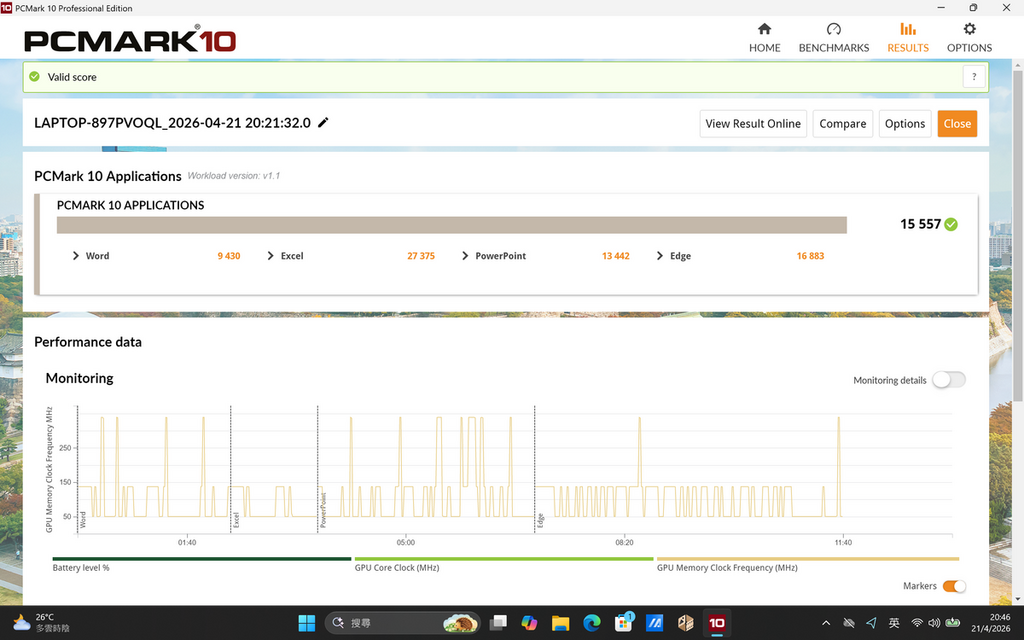
Task: Click the PowerPoint marker line on chart
Action: coord(318,469)
